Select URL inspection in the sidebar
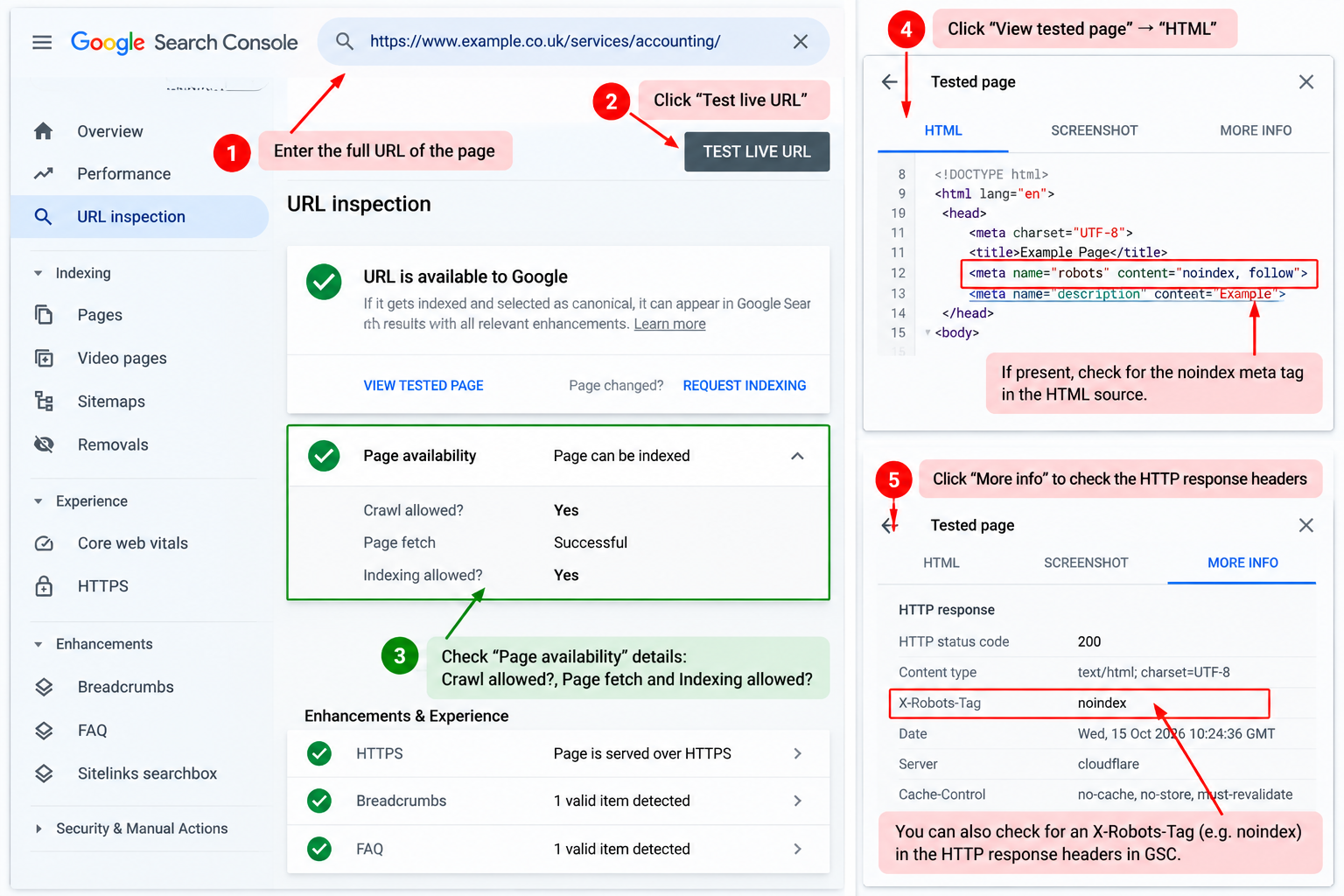1344x896 pixels. point(140,217)
